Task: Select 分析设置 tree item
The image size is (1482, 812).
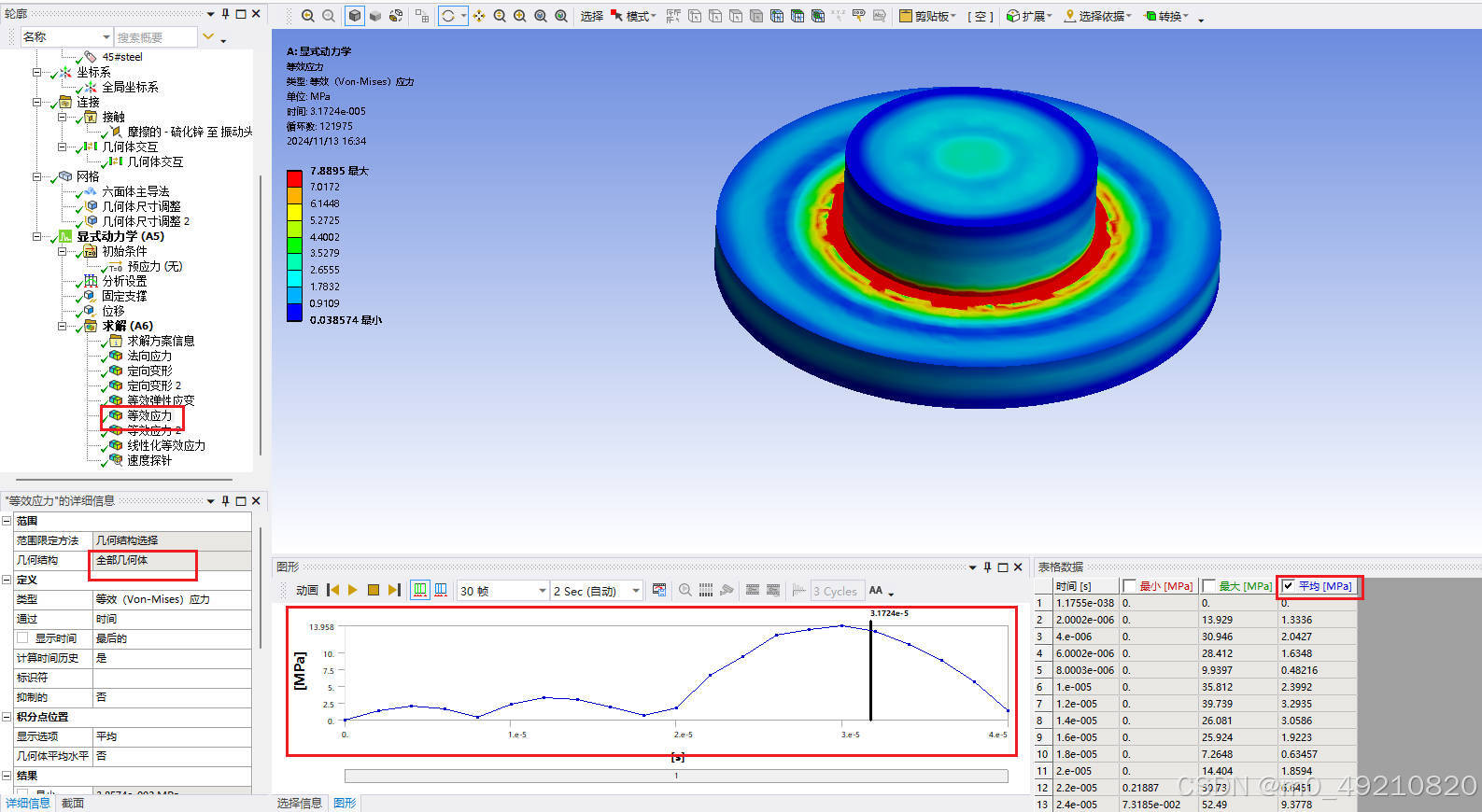Action: [124, 281]
